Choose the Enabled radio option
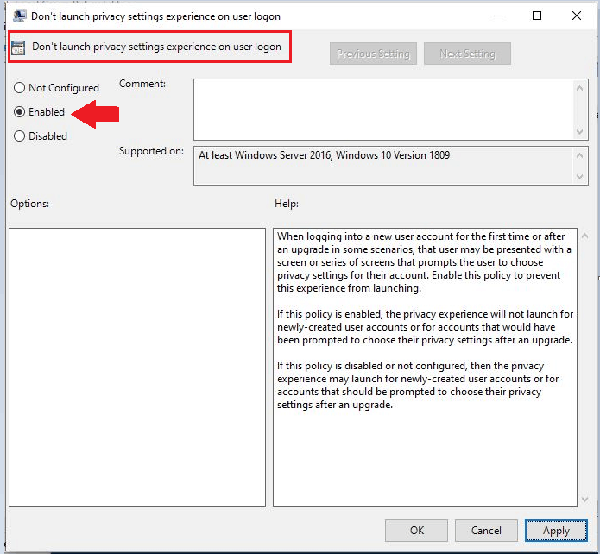600x554 pixels. tap(20, 112)
